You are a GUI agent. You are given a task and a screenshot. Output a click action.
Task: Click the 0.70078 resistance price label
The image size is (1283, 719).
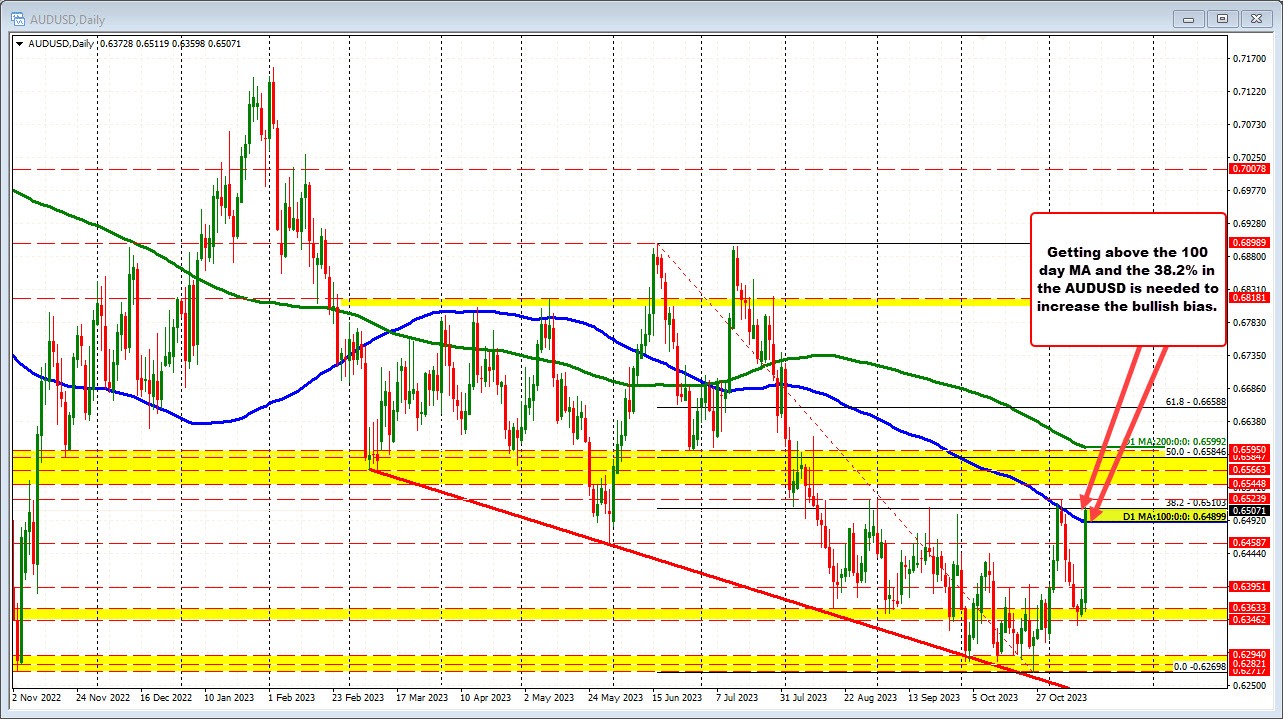point(1251,171)
